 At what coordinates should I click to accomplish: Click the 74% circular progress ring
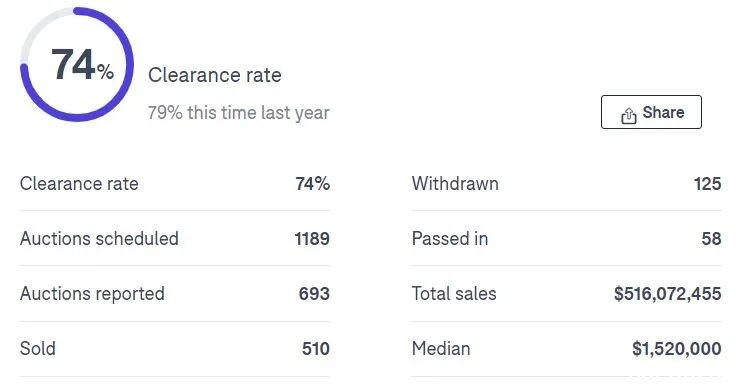point(77,65)
